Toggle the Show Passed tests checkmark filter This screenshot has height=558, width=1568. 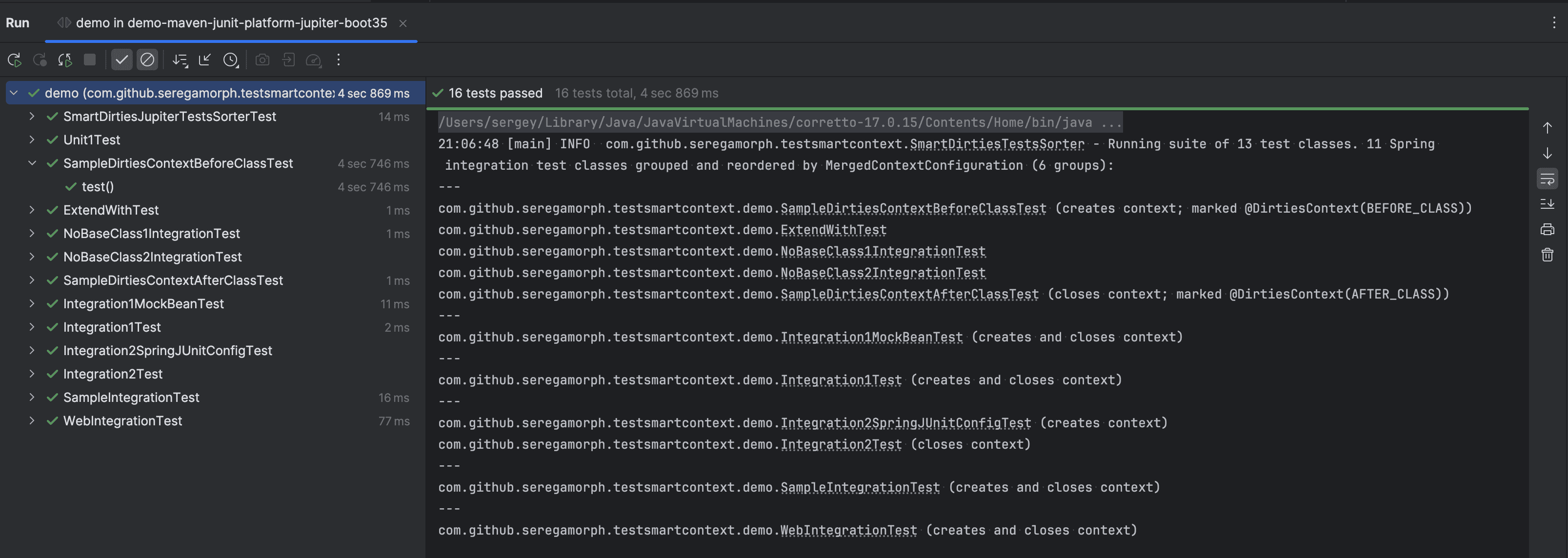click(122, 60)
